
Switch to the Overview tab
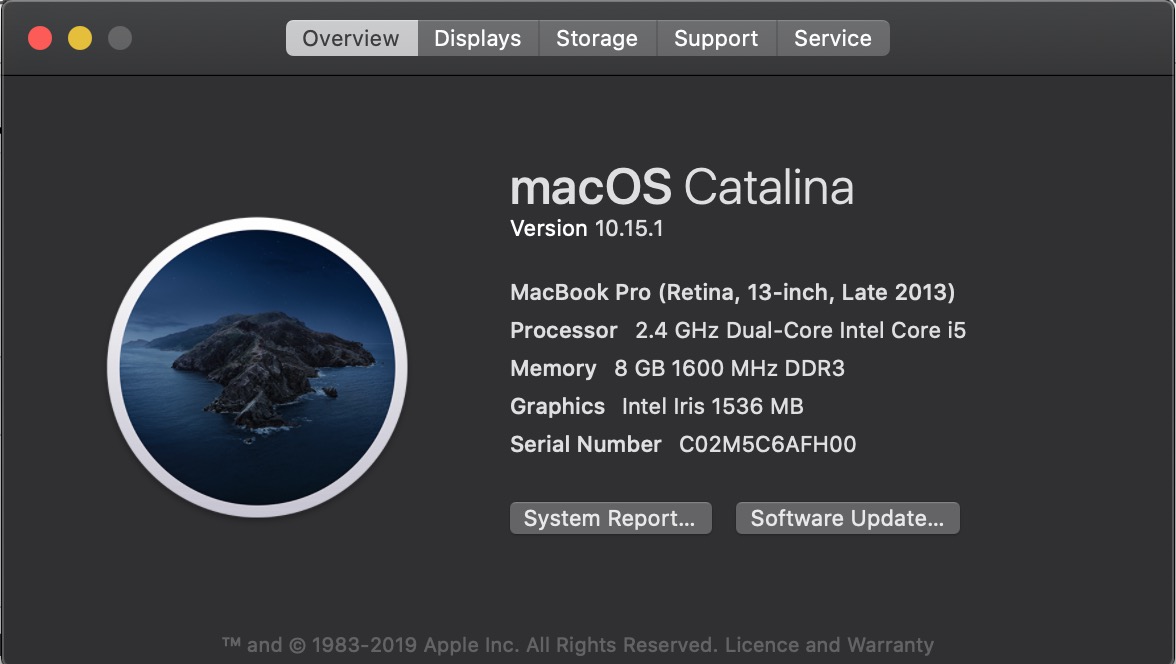[351, 39]
